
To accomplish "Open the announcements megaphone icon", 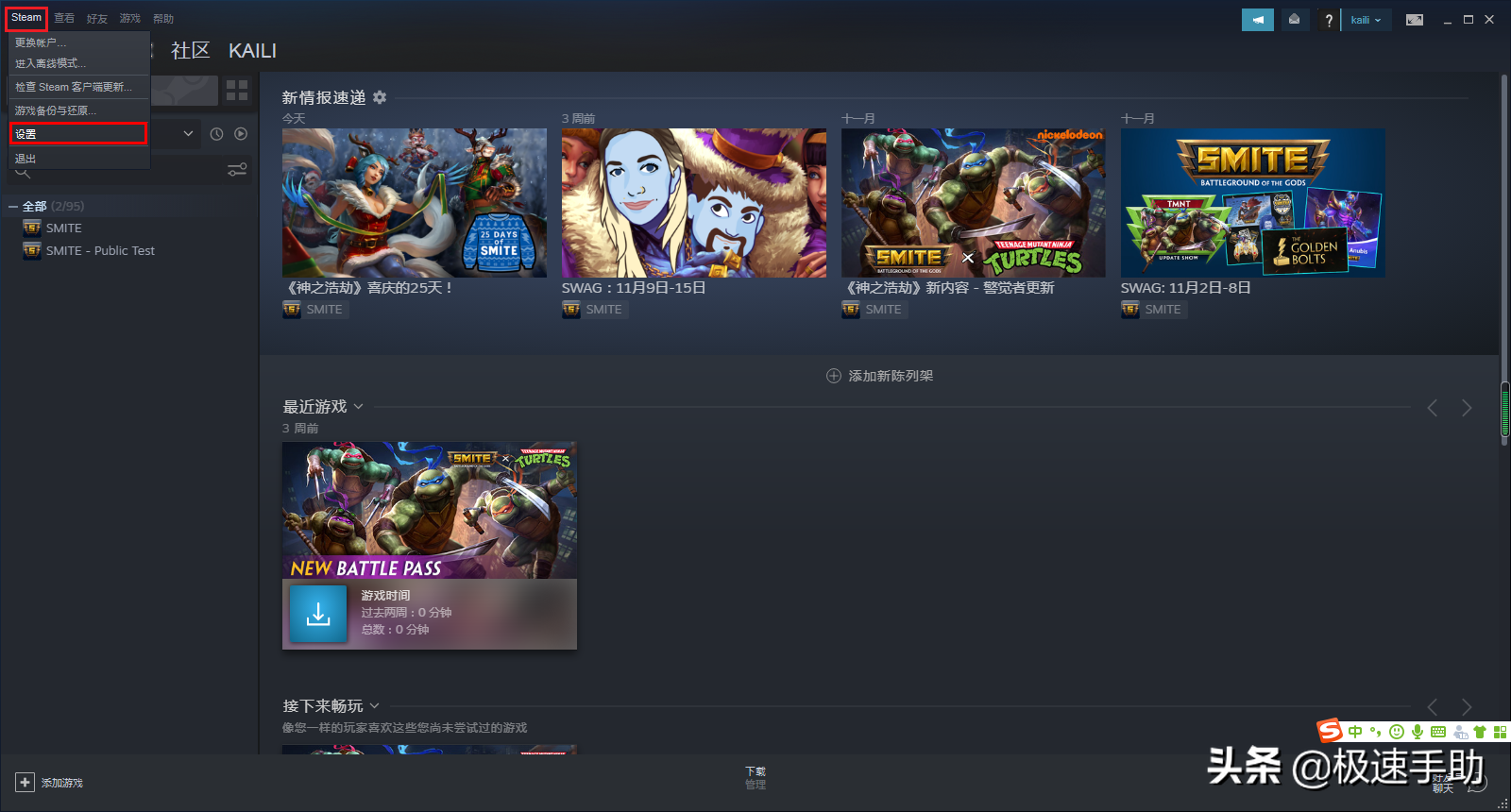I will 1257,20.
